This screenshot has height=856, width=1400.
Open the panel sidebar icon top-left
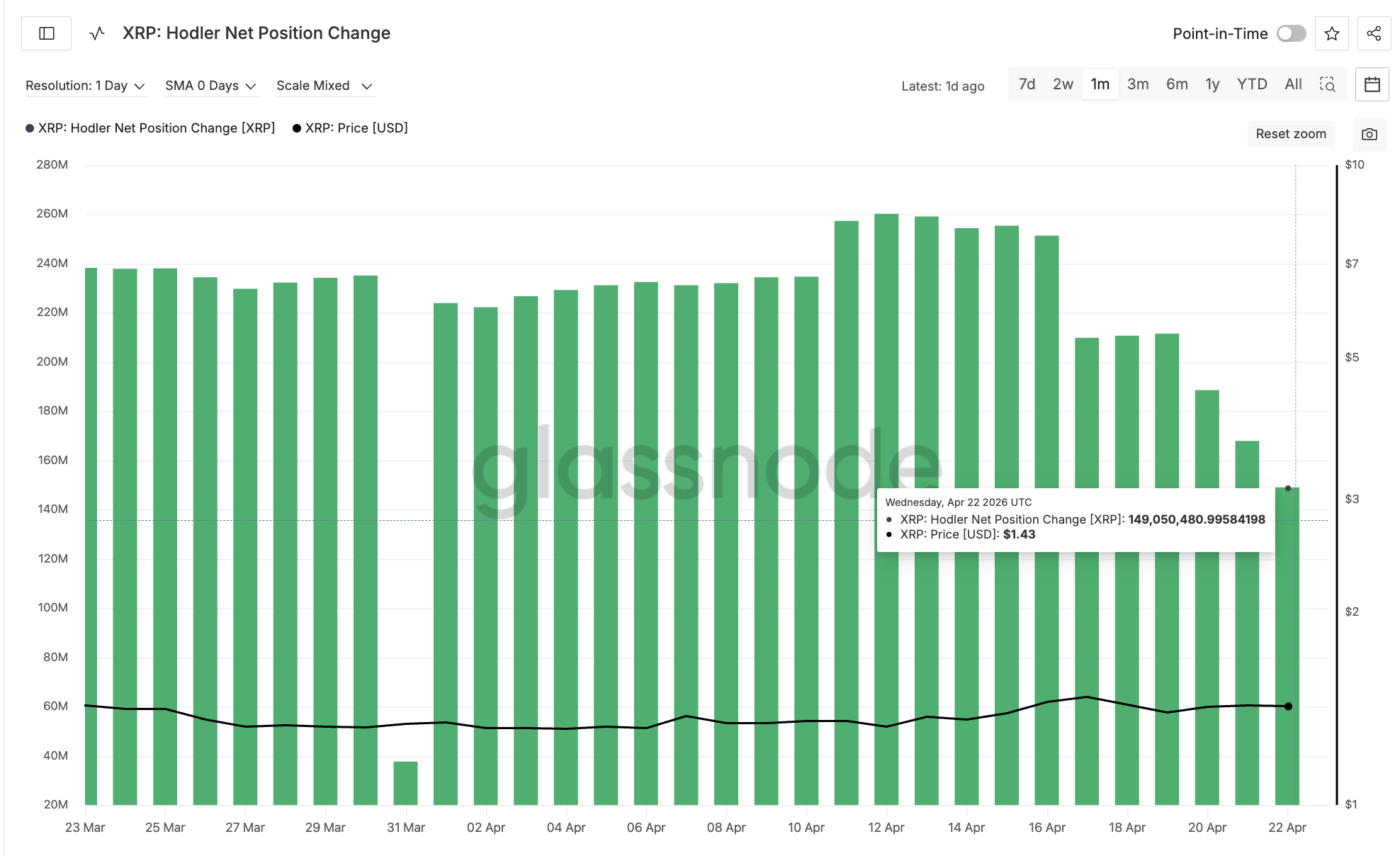(45, 33)
